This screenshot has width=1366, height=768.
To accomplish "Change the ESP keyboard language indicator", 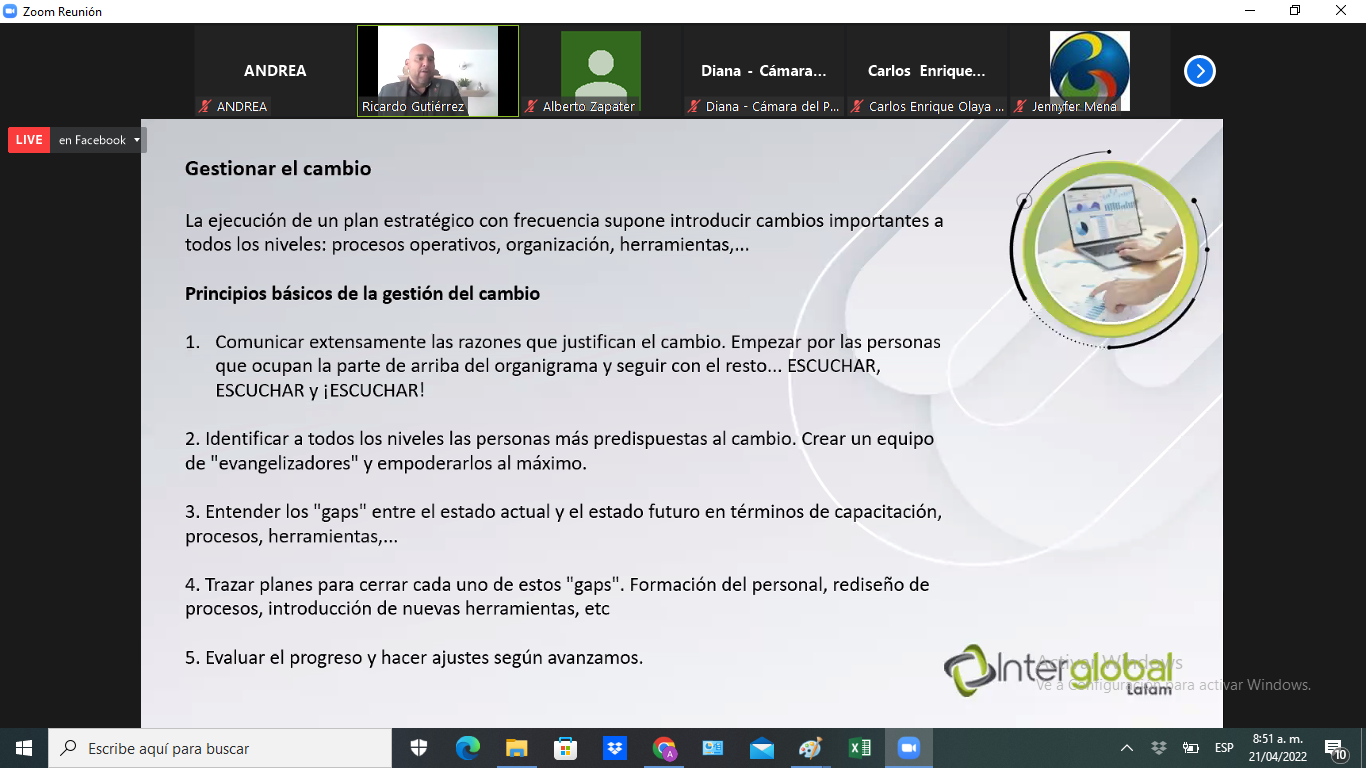I will click(1224, 748).
